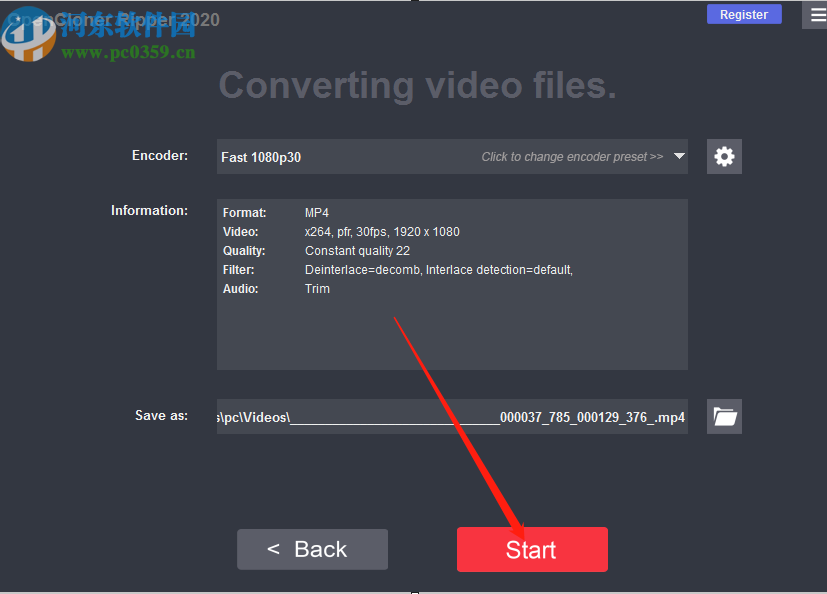Click the 'Constant quality 22' value

357,251
